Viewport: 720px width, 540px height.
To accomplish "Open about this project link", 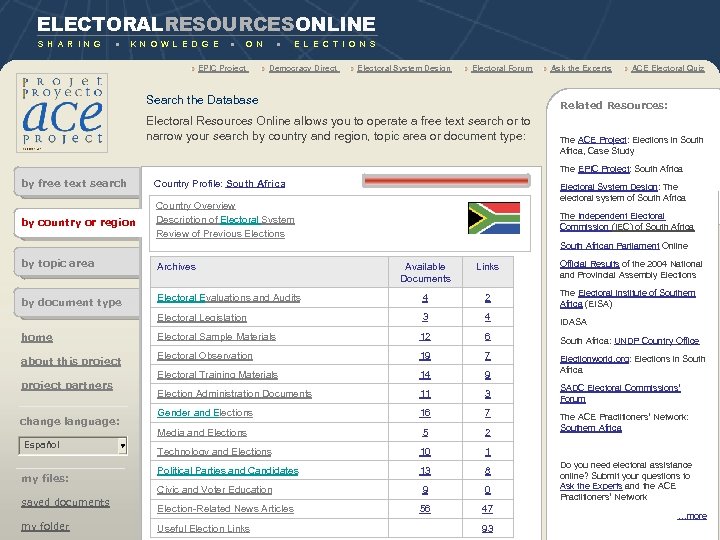I will tap(71, 361).
